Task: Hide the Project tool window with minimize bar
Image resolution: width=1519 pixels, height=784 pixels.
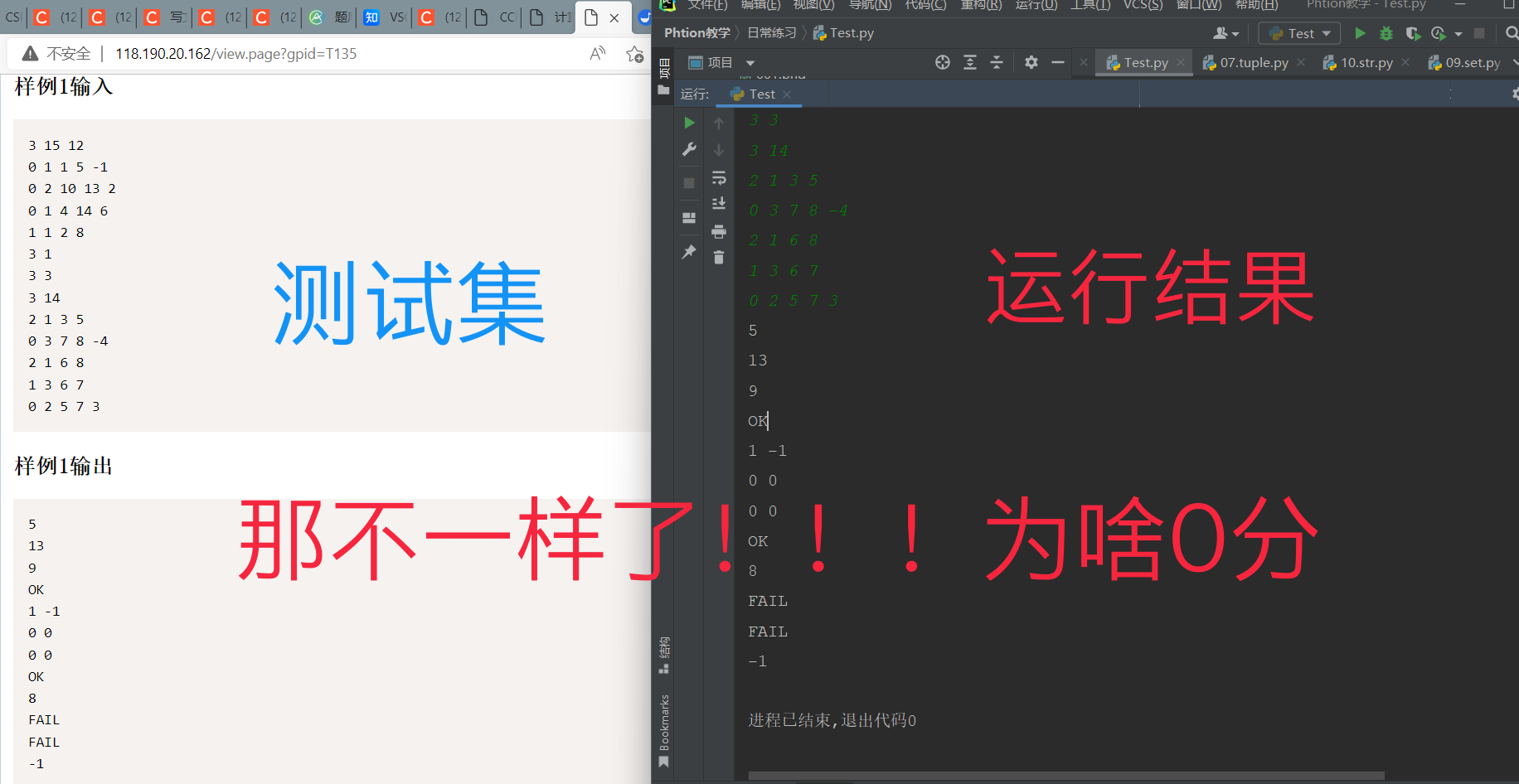Action: (x=1057, y=62)
